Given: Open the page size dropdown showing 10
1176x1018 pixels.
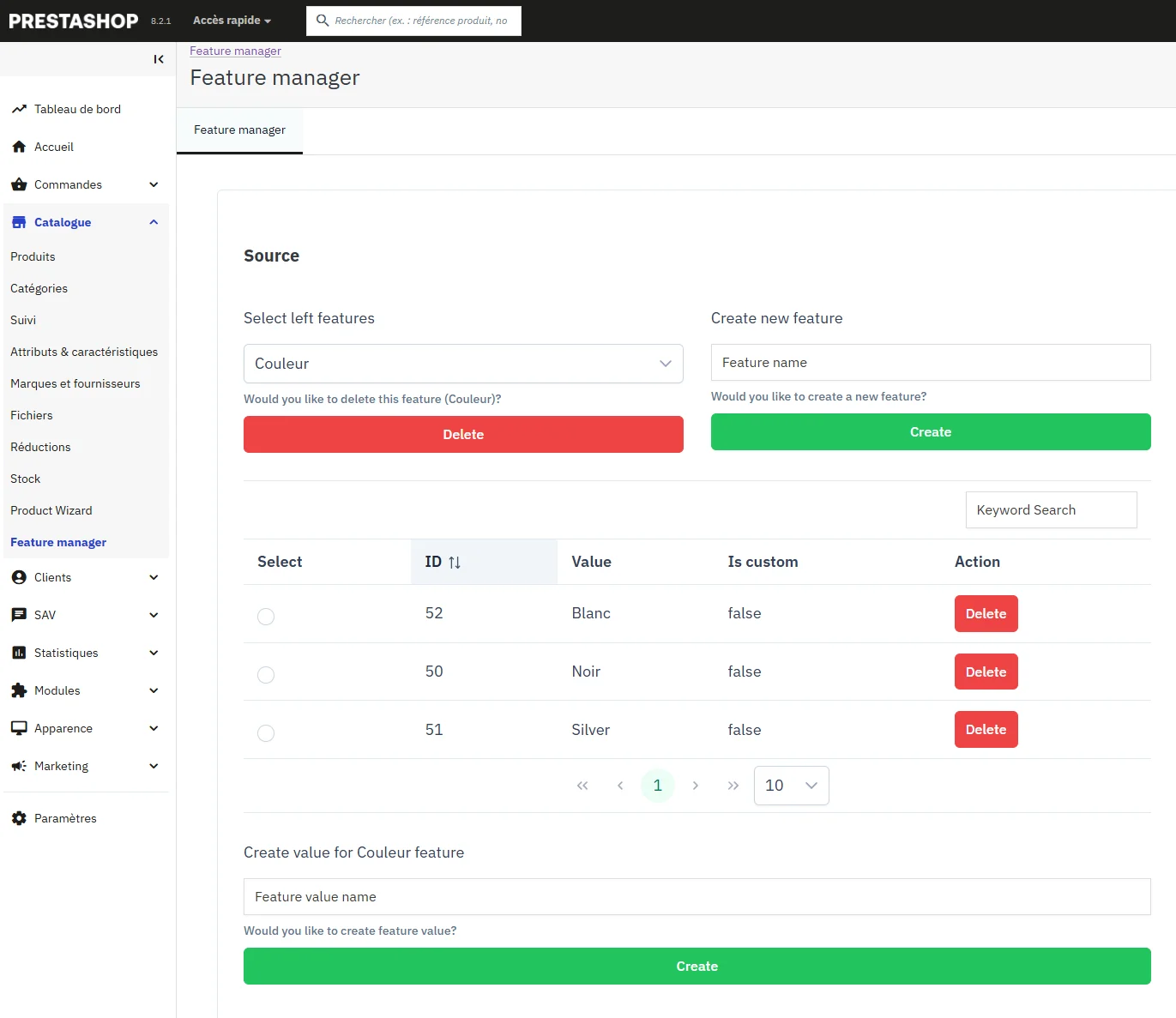Looking at the screenshot, I should tap(790, 785).
